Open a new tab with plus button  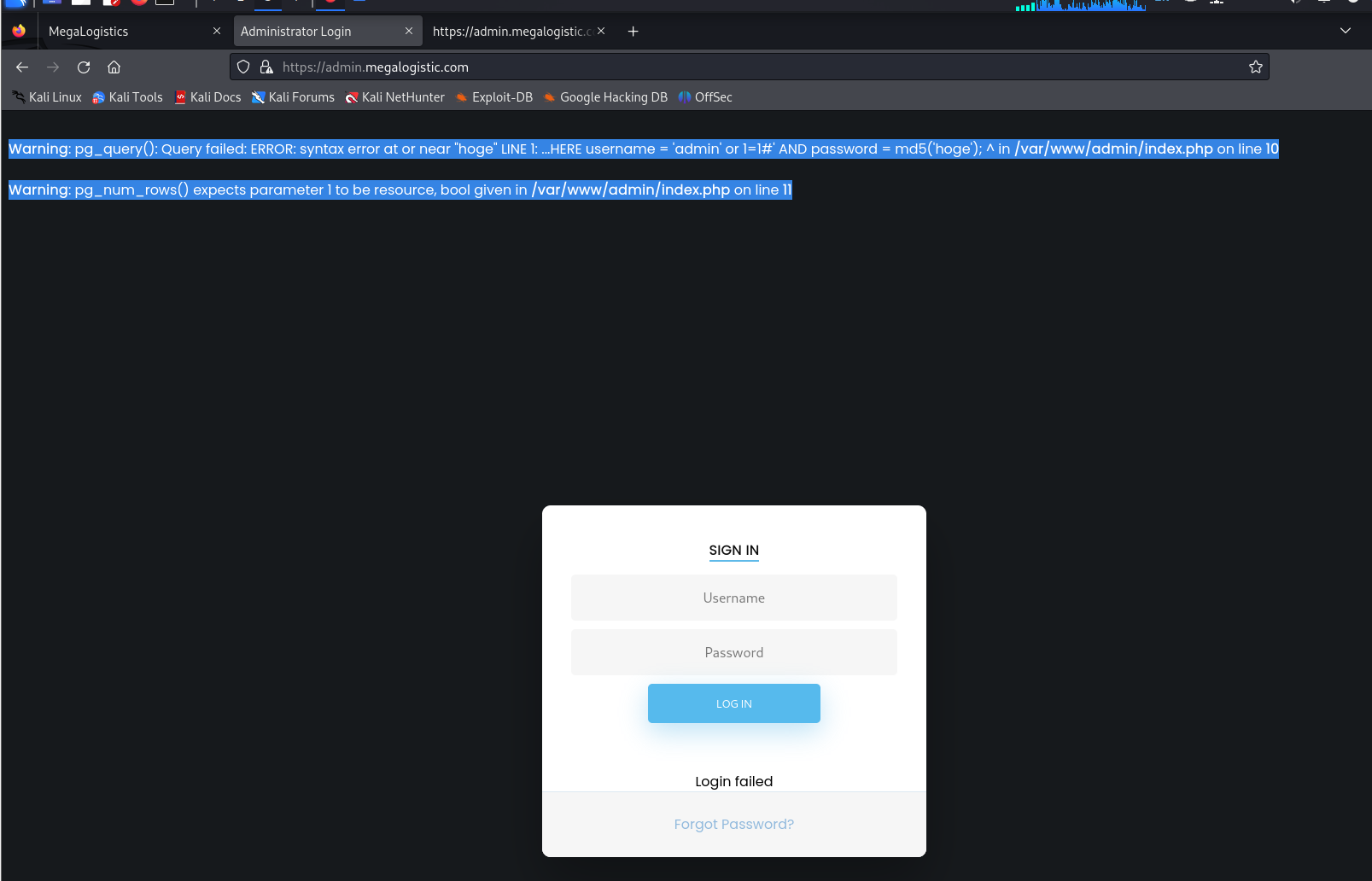tap(633, 32)
